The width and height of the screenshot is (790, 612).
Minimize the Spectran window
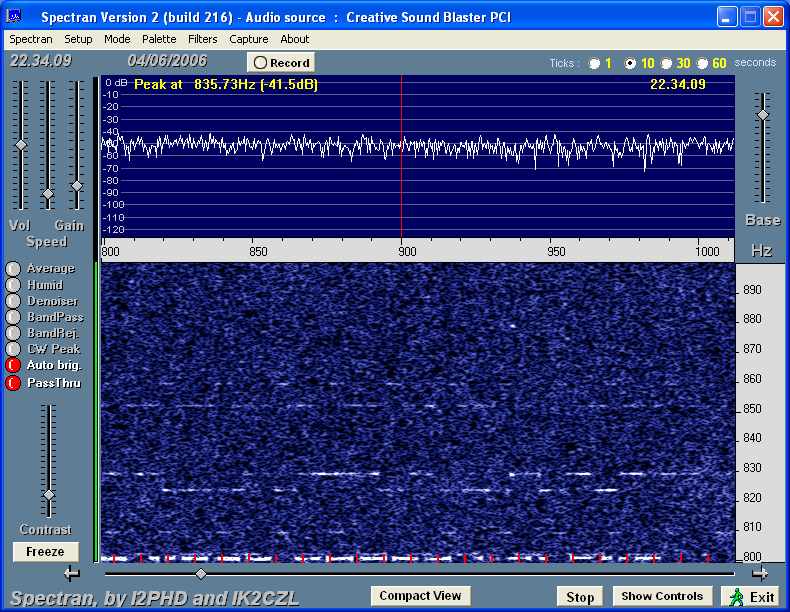coord(726,17)
